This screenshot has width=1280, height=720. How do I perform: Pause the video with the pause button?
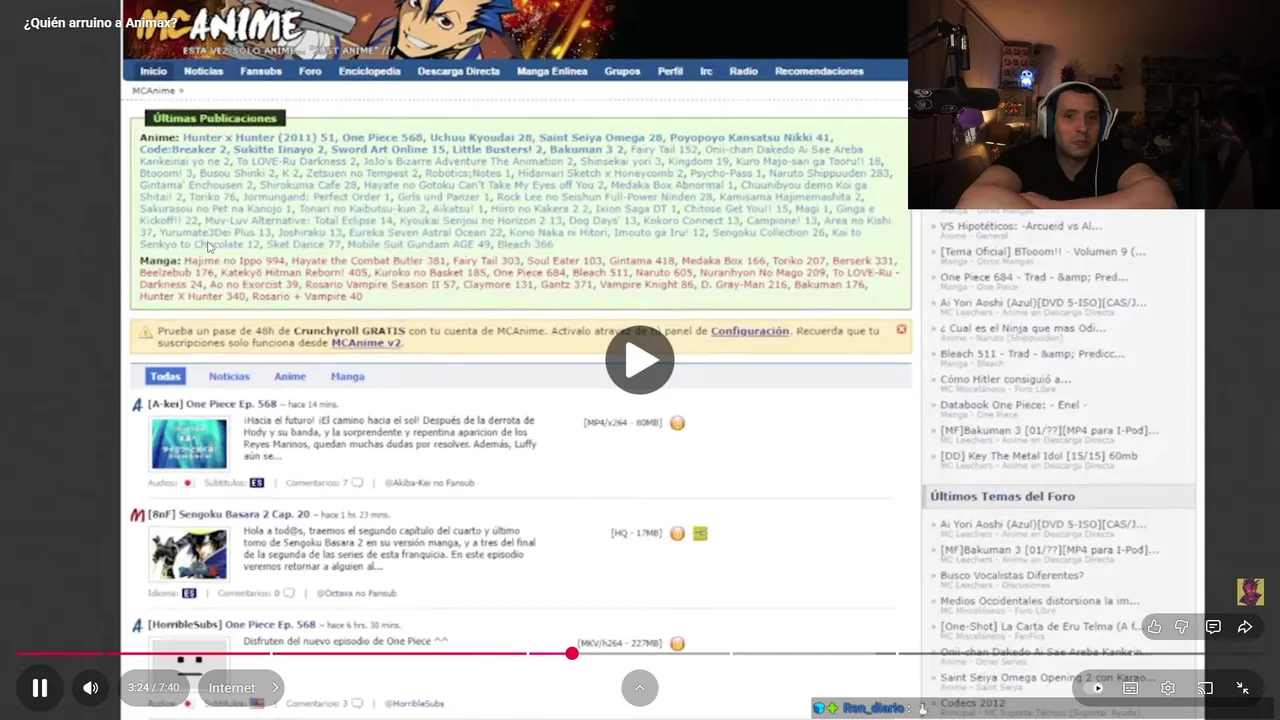coord(40,688)
